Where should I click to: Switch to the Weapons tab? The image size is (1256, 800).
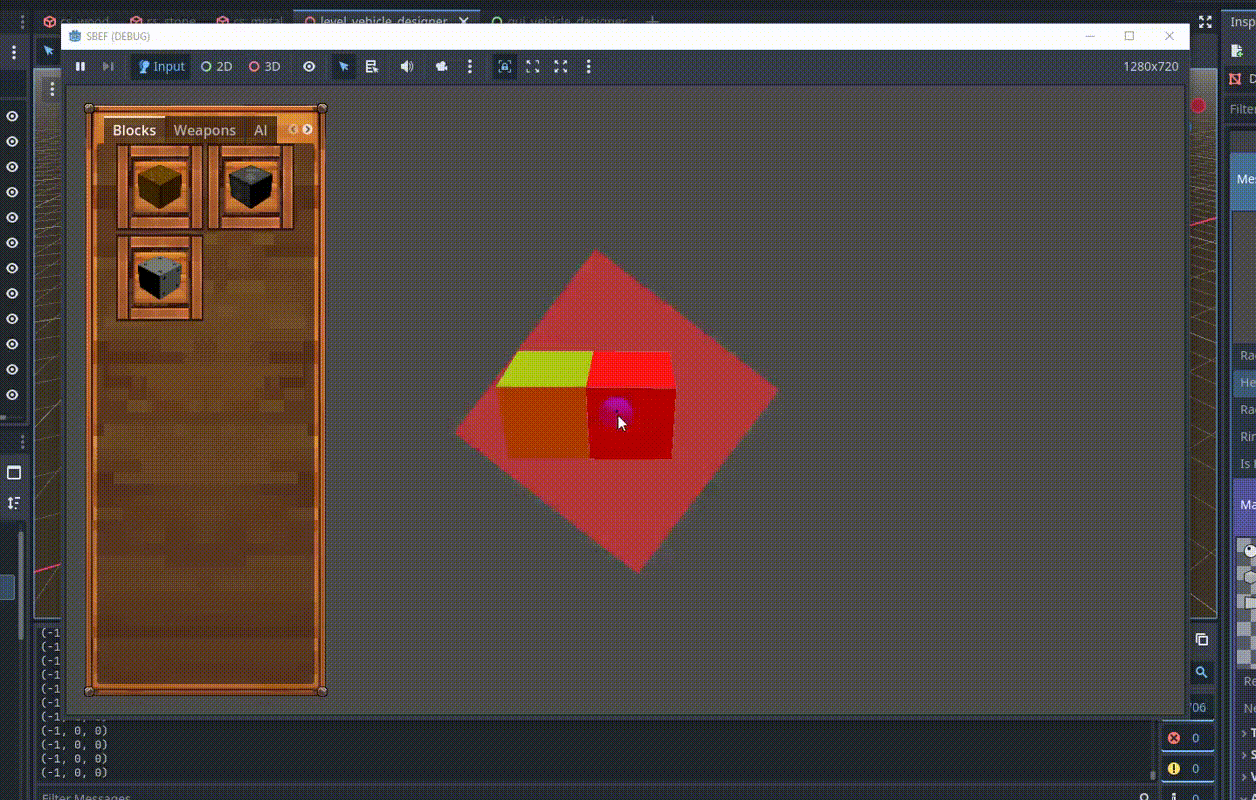pyautogui.click(x=204, y=130)
